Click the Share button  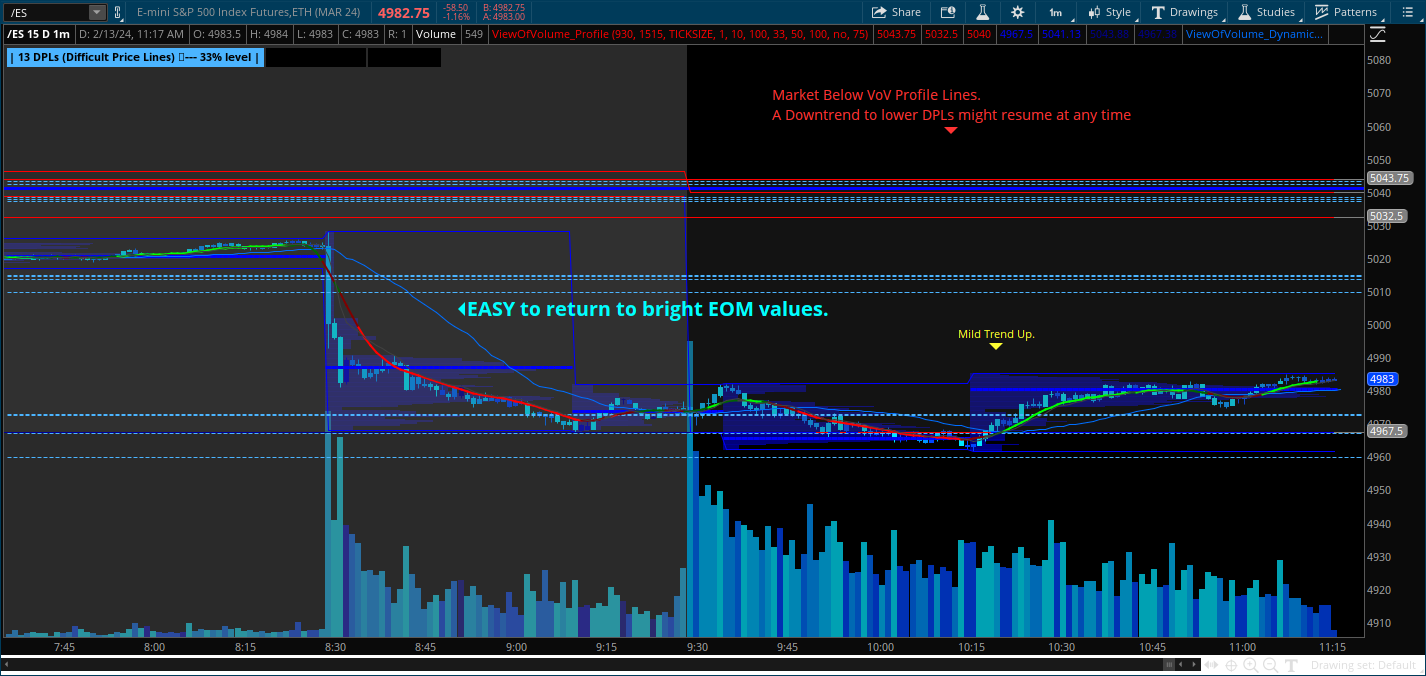click(896, 12)
